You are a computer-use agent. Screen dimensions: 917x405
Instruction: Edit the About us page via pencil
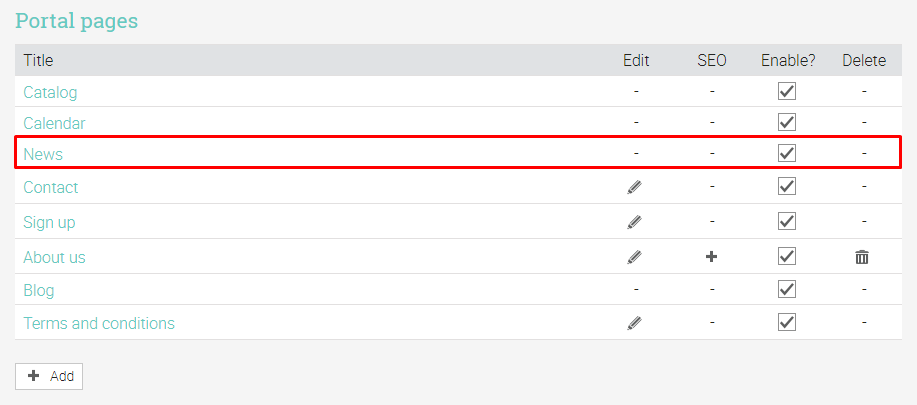tap(635, 257)
